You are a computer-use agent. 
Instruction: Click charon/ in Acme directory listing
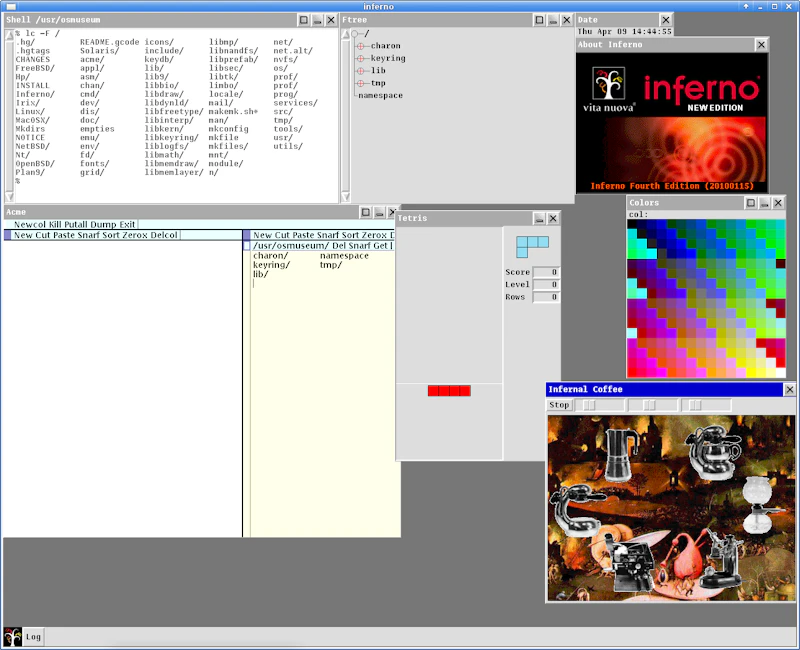tap(270, 256)
